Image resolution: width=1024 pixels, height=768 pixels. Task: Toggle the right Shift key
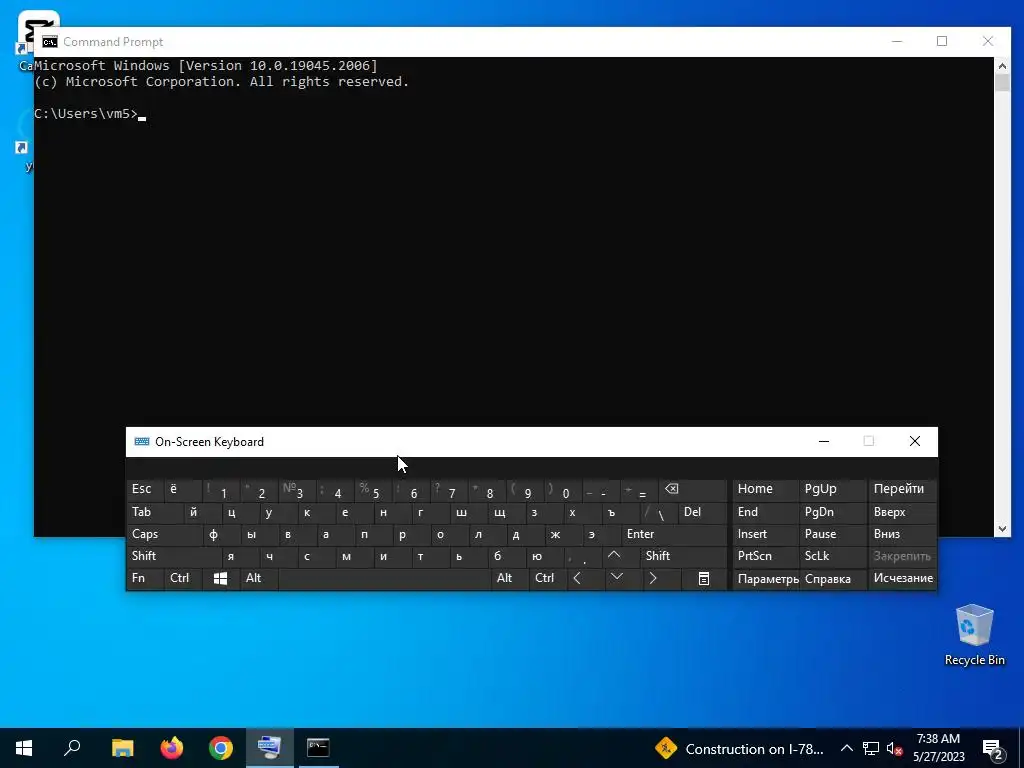coord(683,556)
